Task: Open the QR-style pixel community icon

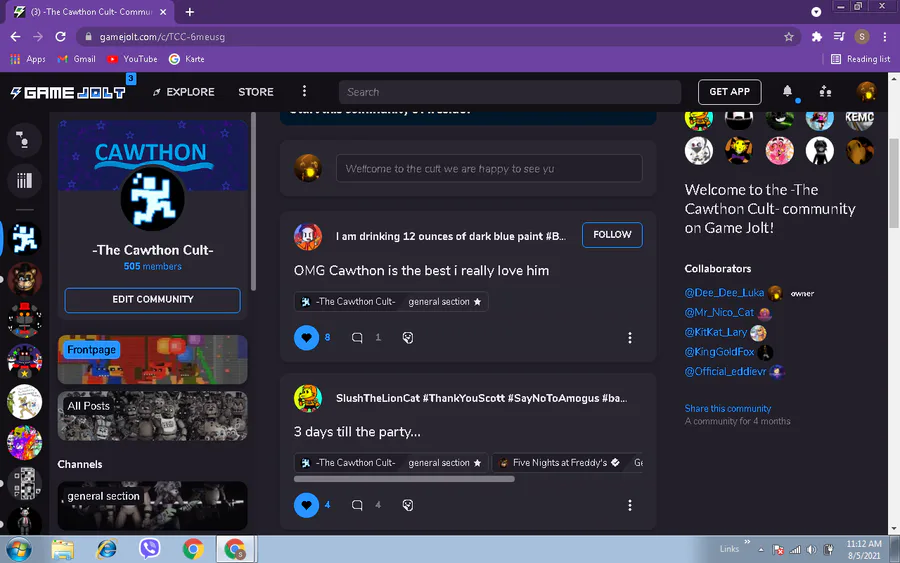Action: pos(24,483)
